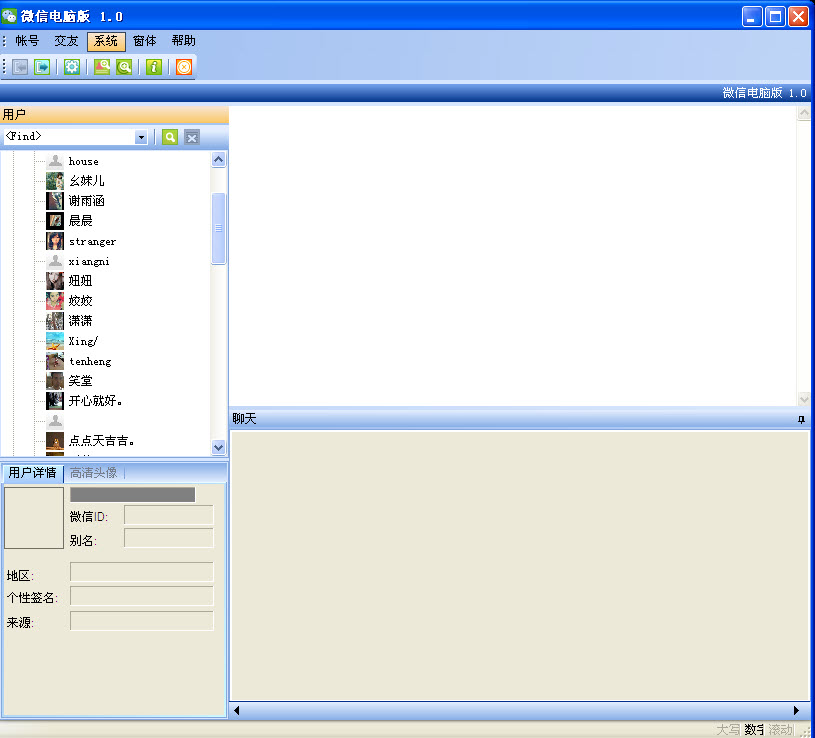Click the beach avatar next to Xing/
Screen dimensions: 815x738
[55, 341]
